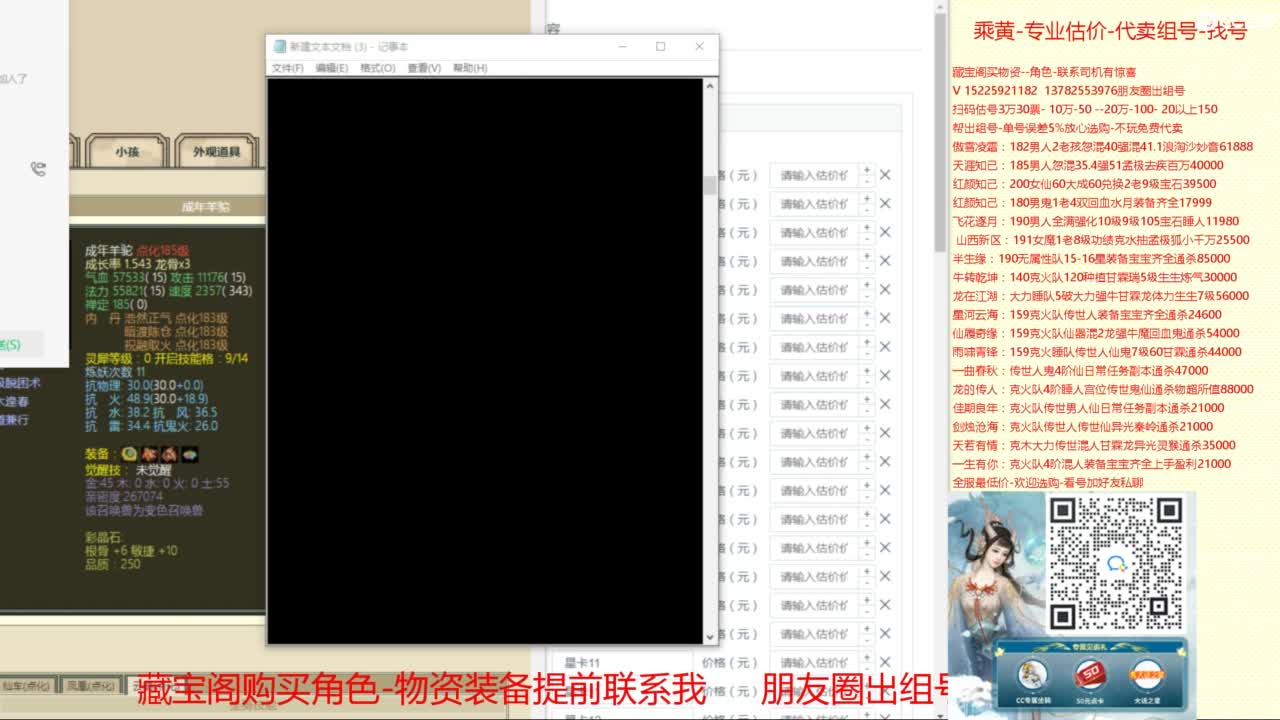Image resolution: width=1280 pixels, height=720 pixels.
Task: Open the 查看(V) menu in Notepad
Action: click(424, 68)
